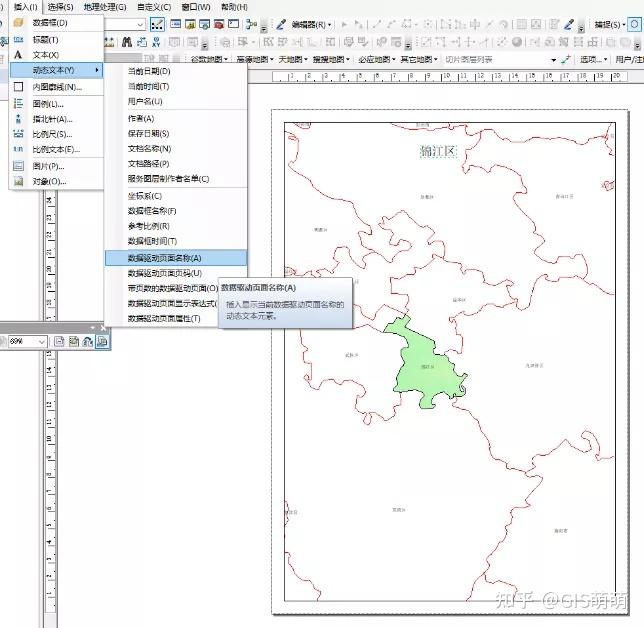Screen dimensions: 644x628
Task: Open the 帮助(H) menu
Action: click(234, 7)
